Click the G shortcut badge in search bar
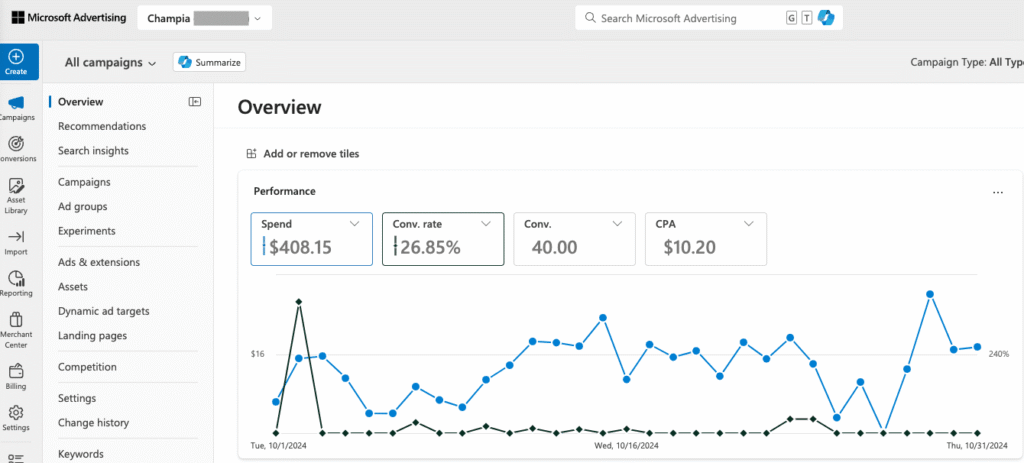 (792, 18)
